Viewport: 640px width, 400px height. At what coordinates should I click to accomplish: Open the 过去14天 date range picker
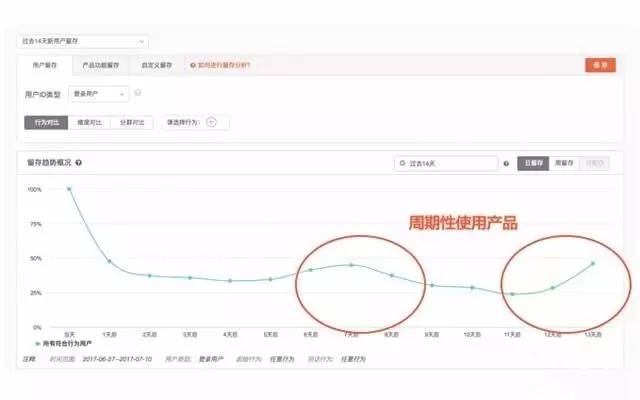446,163
